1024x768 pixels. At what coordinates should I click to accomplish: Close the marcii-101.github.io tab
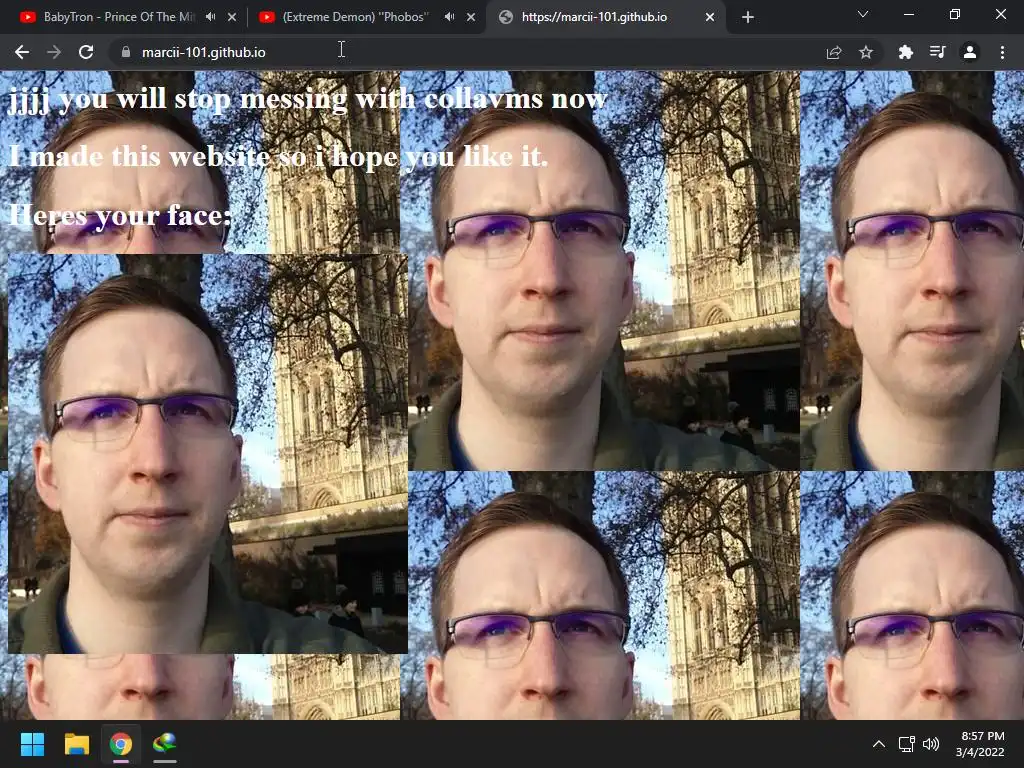(710, 17)
